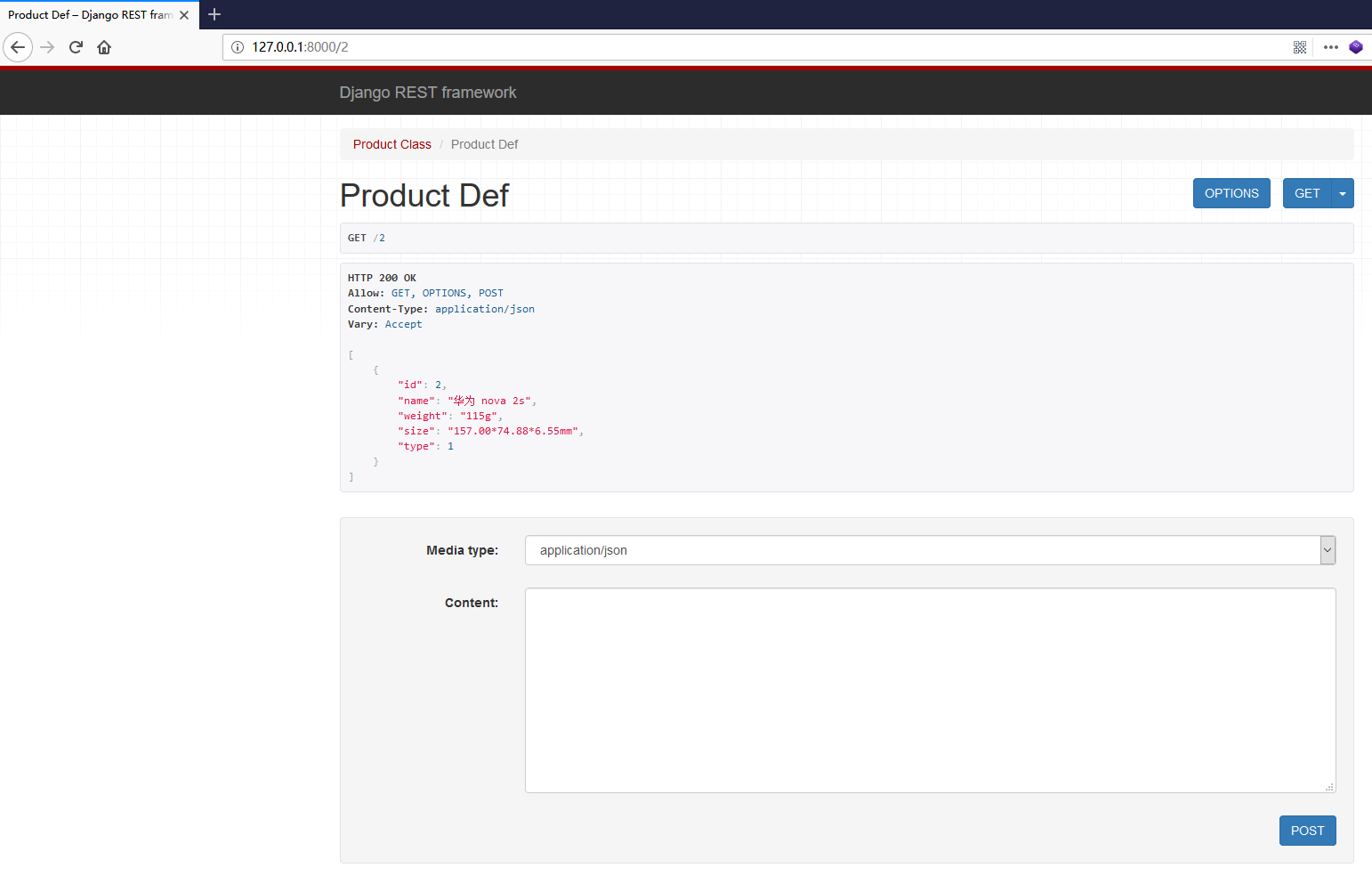Click the browser forward arrow
The width and height of the screenshot is (1372, 884).
[x=48, y=47]
